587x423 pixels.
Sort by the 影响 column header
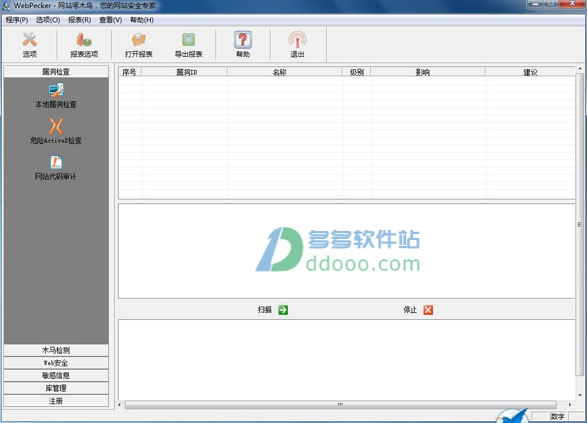tap(429, 72)
